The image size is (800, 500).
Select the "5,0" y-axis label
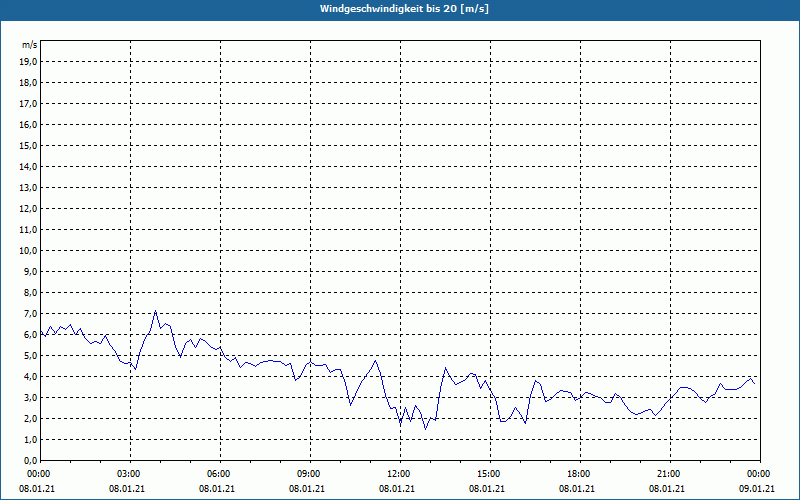30,356
